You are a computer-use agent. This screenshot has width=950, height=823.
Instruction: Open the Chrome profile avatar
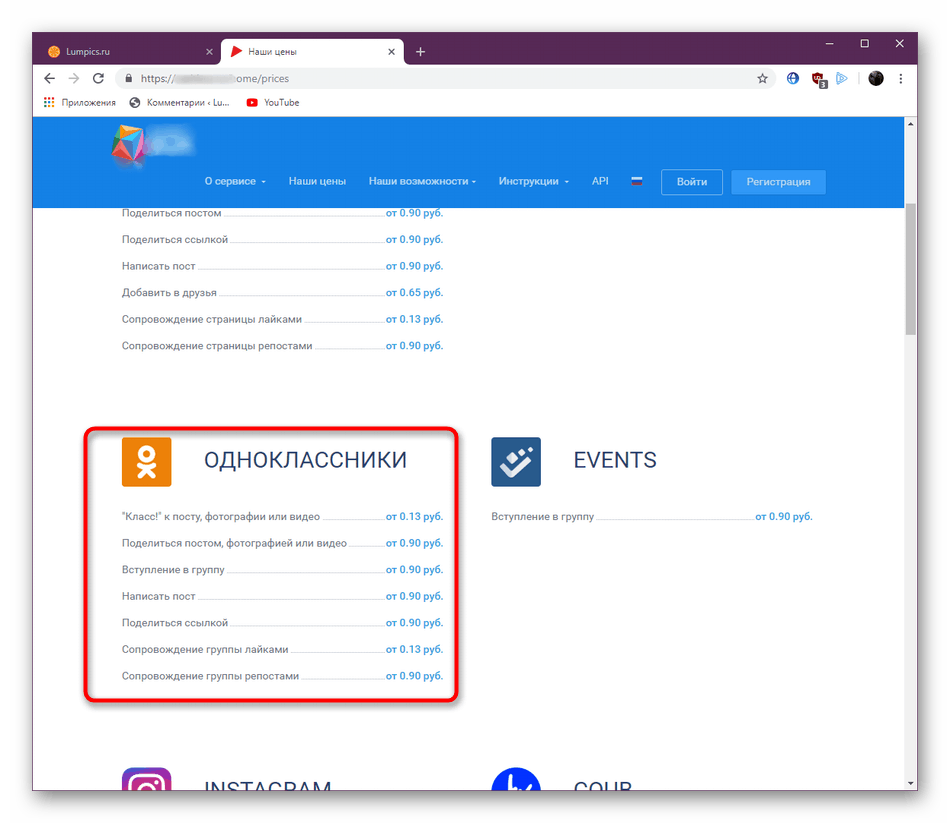coord(875,78)
